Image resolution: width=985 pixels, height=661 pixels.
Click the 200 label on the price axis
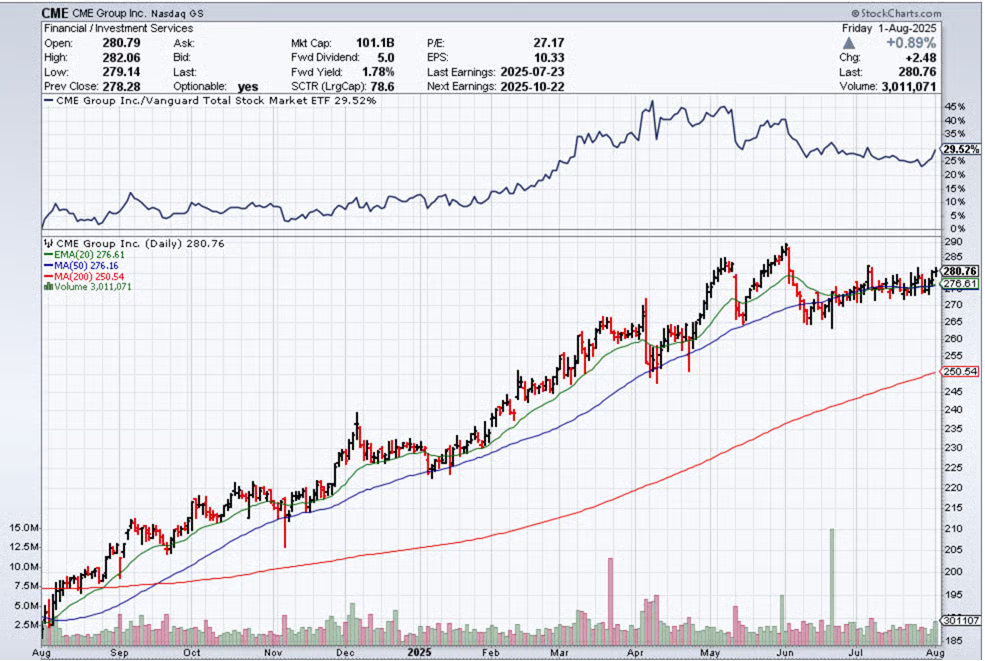pyautogui.click(x=953, y=571)
